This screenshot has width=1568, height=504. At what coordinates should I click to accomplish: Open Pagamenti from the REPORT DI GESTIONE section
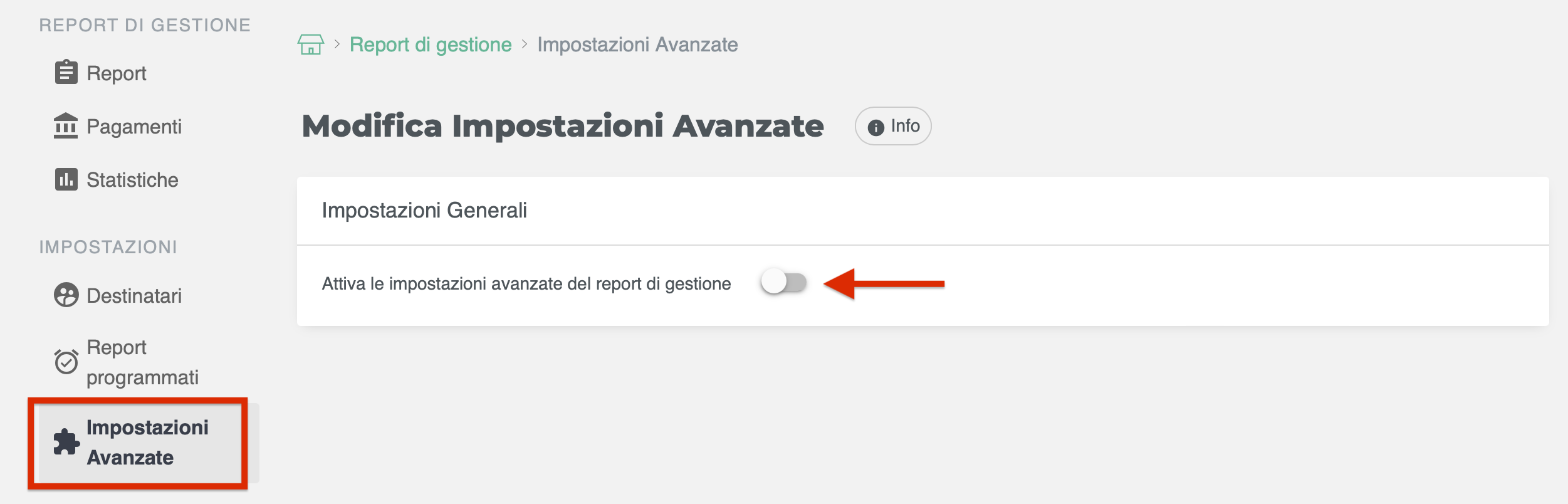[134, 127]
